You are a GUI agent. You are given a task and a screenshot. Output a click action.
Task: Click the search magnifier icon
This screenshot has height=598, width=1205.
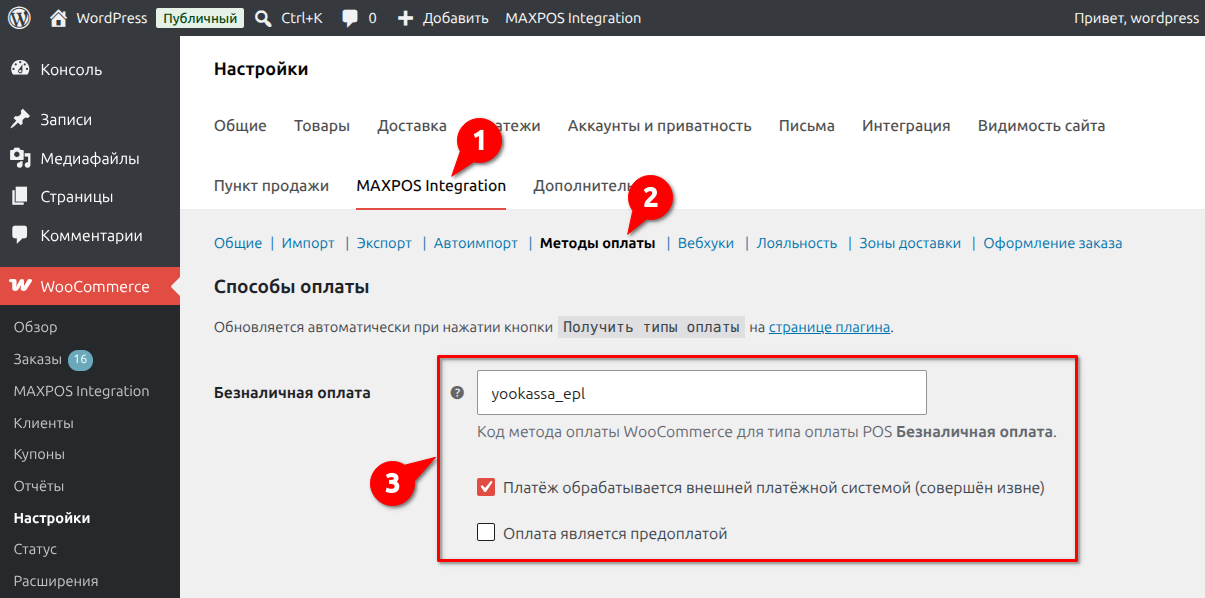coord(263,18)
